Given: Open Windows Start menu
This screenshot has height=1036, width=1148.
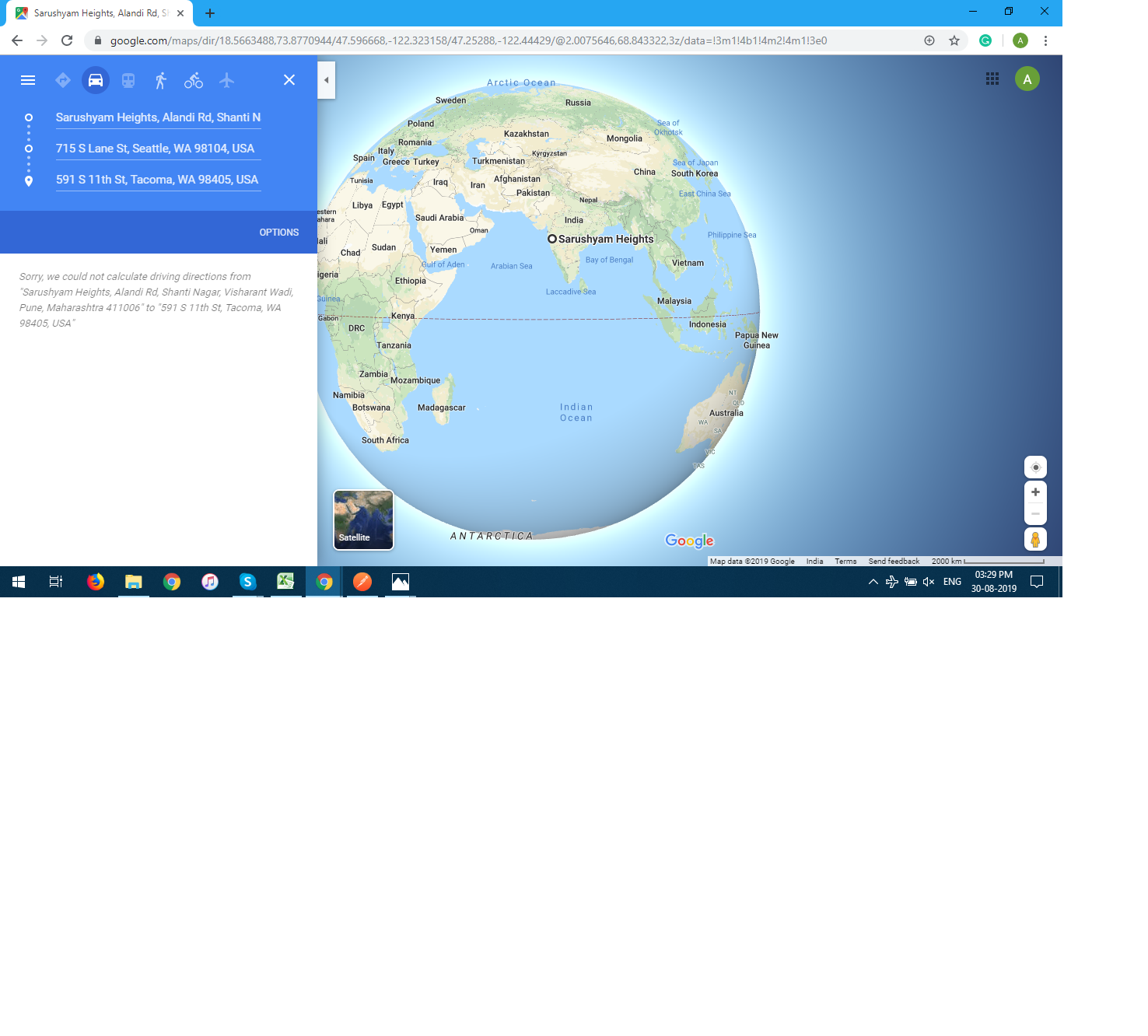Looking at the screenshot, I should pyautogui.click(x=19, y=582).
